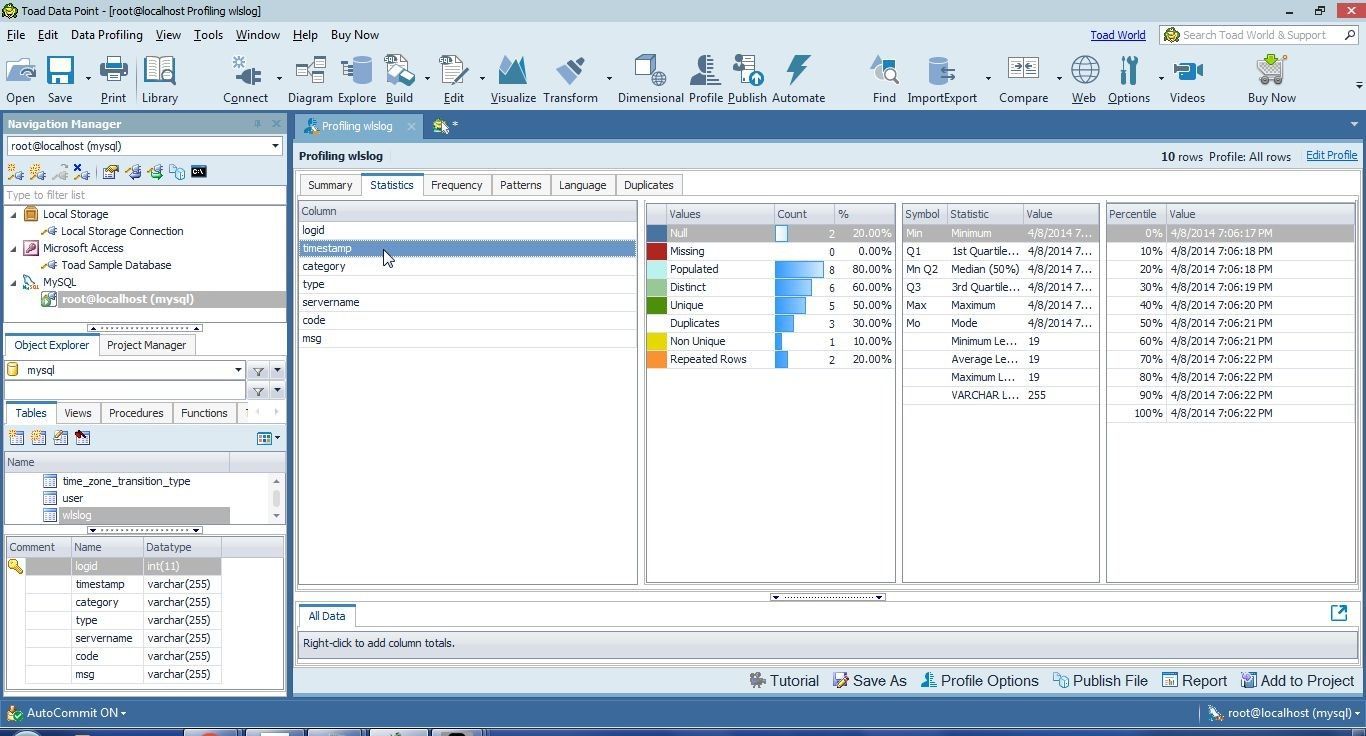Collapse the MySQL tree node
Viewport: 1366px width, 736px height.
(14, 282)
